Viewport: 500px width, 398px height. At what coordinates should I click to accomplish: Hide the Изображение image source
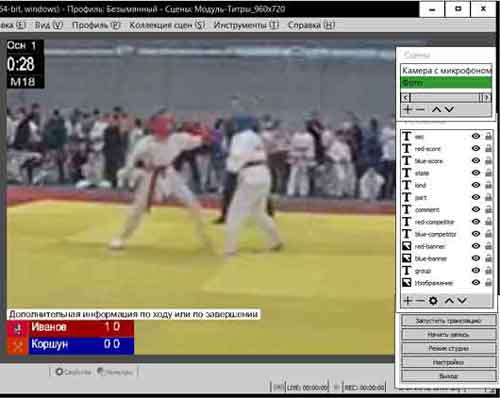tap(476, 283)
